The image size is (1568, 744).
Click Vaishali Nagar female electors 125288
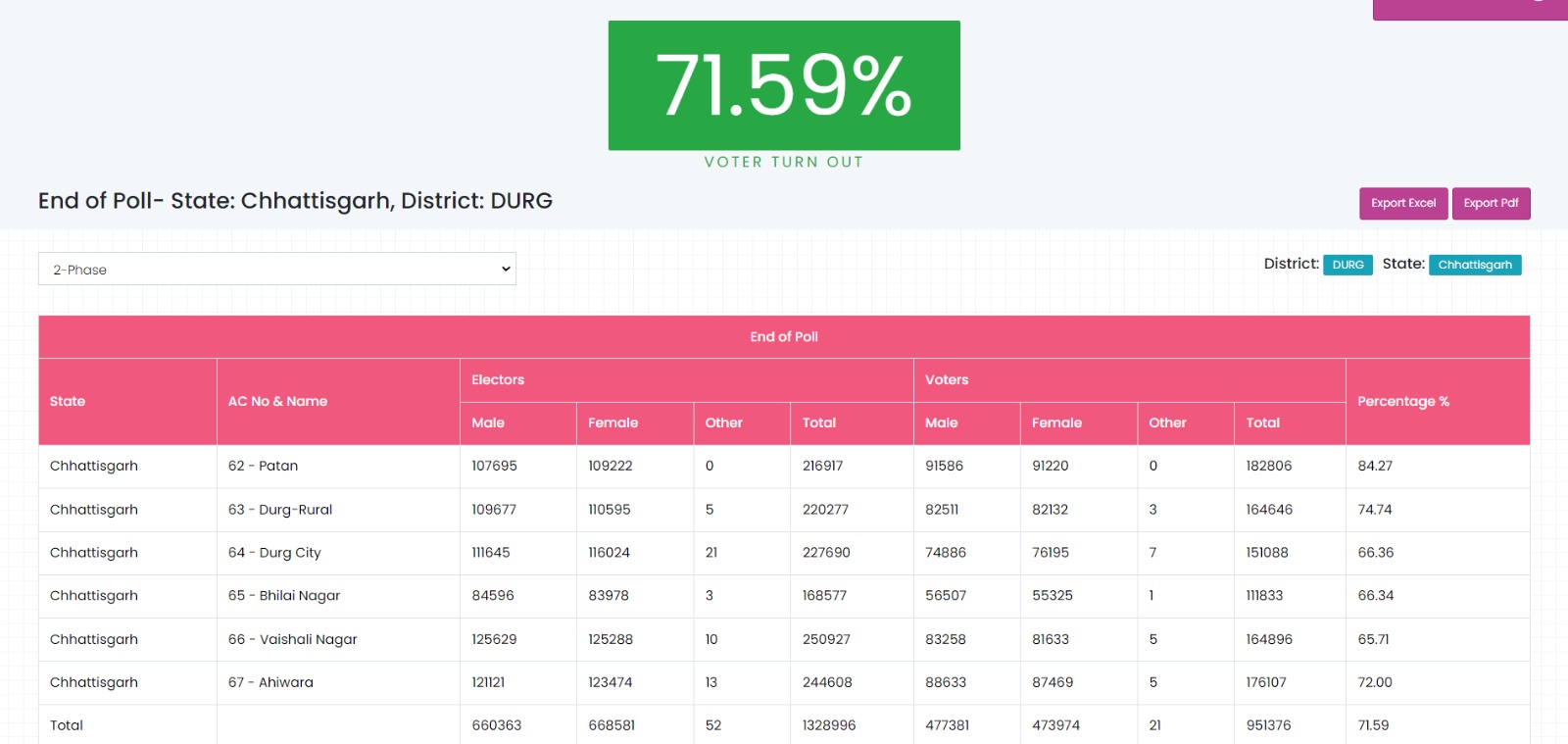coord(611,639)
